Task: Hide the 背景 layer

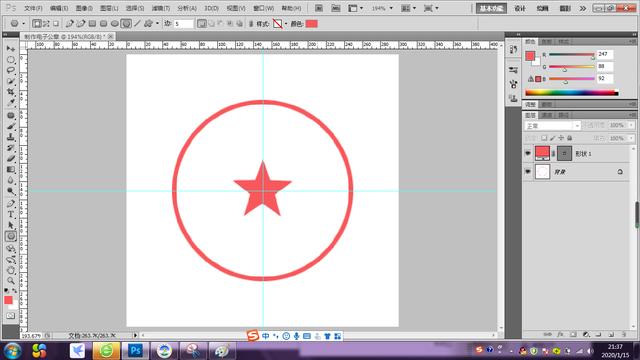Action: [528, 172]
